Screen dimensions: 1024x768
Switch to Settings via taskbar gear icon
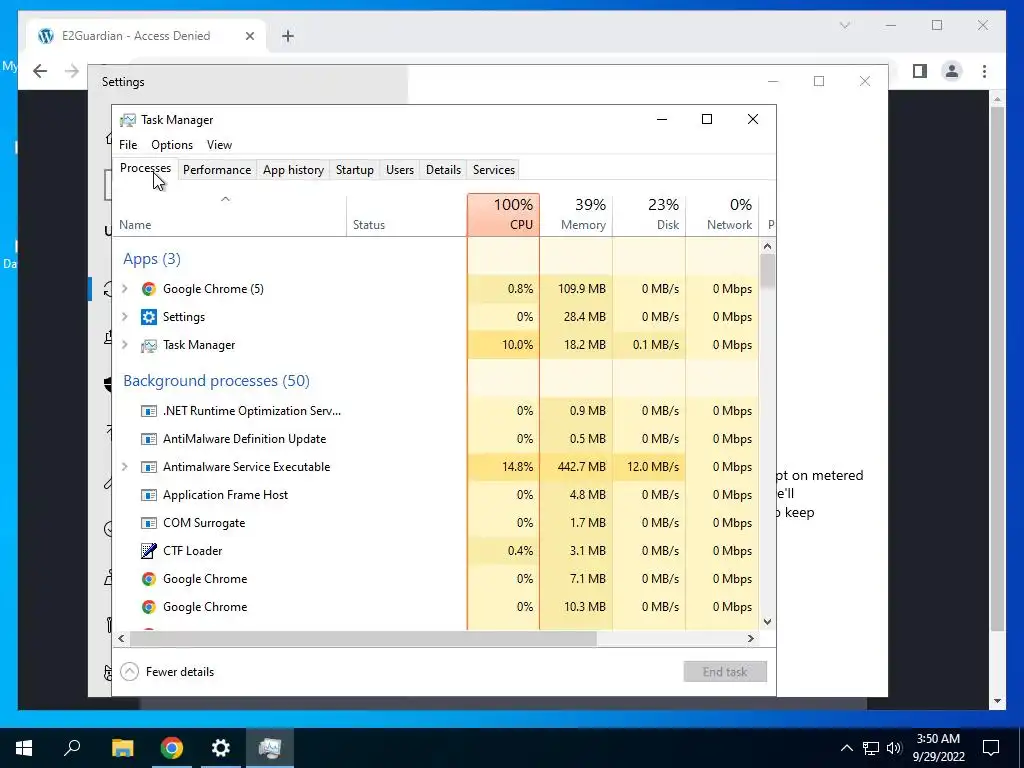click(x=221, y=748)
